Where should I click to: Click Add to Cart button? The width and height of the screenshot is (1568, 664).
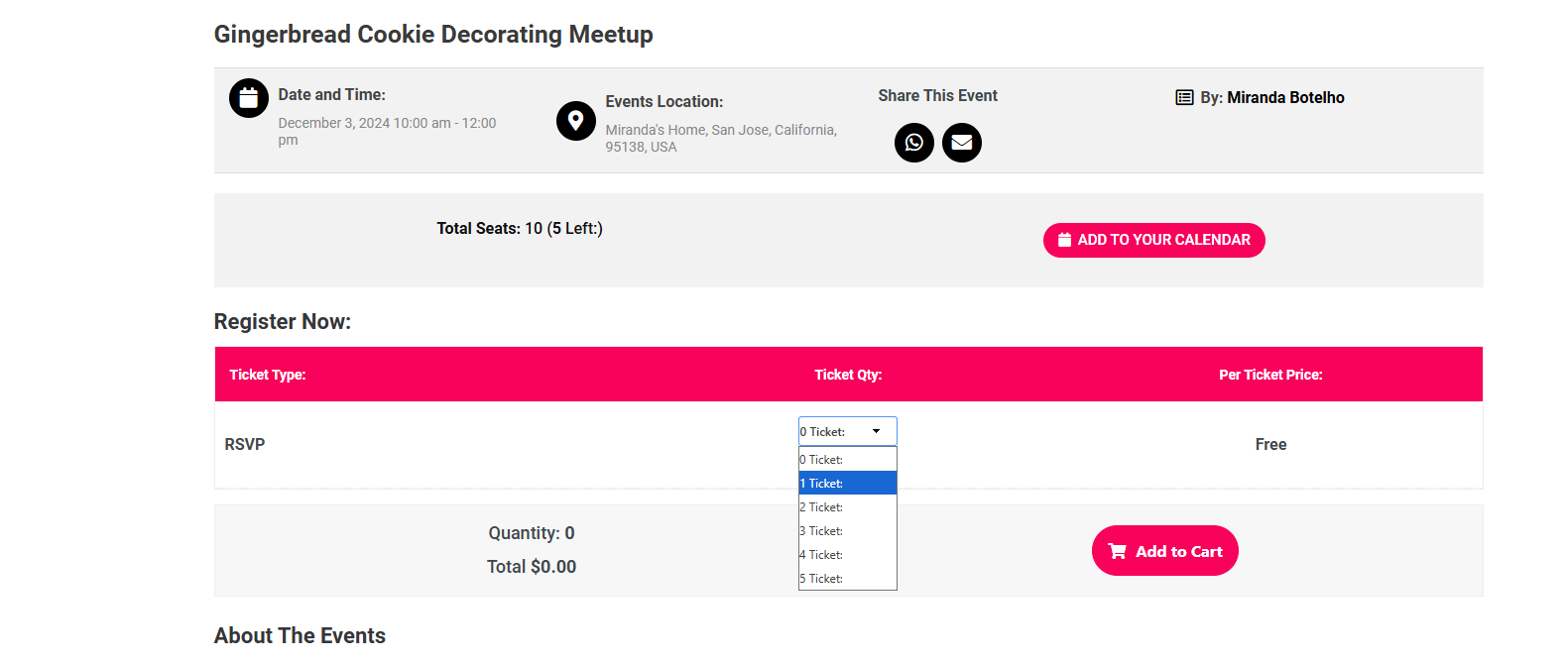[x=1165, y=551]
